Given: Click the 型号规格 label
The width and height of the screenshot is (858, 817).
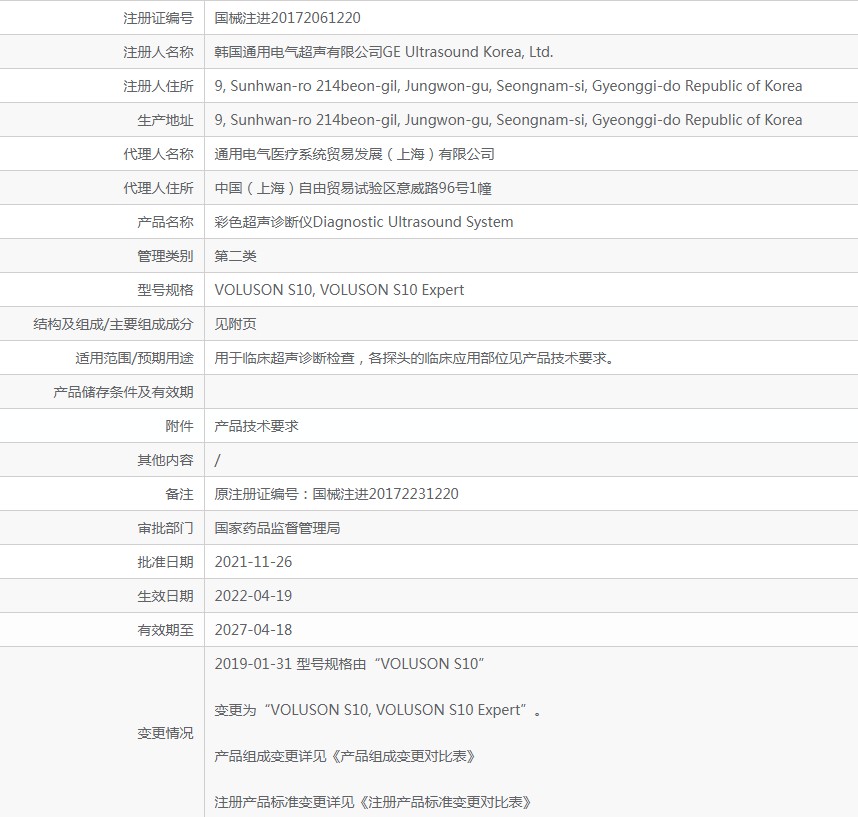Looking at the screenshot, I should 165,290.
